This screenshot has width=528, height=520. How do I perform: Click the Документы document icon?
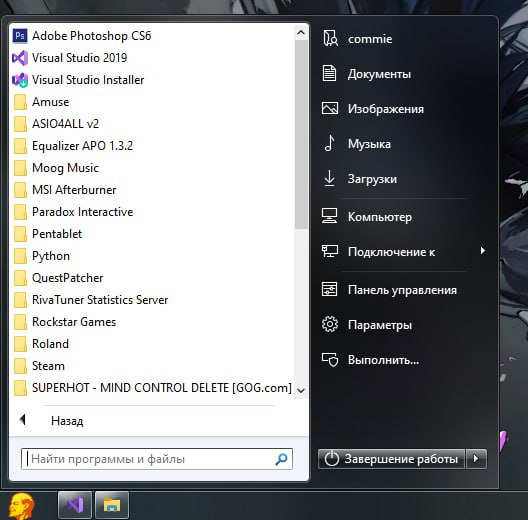coord(329,73)
